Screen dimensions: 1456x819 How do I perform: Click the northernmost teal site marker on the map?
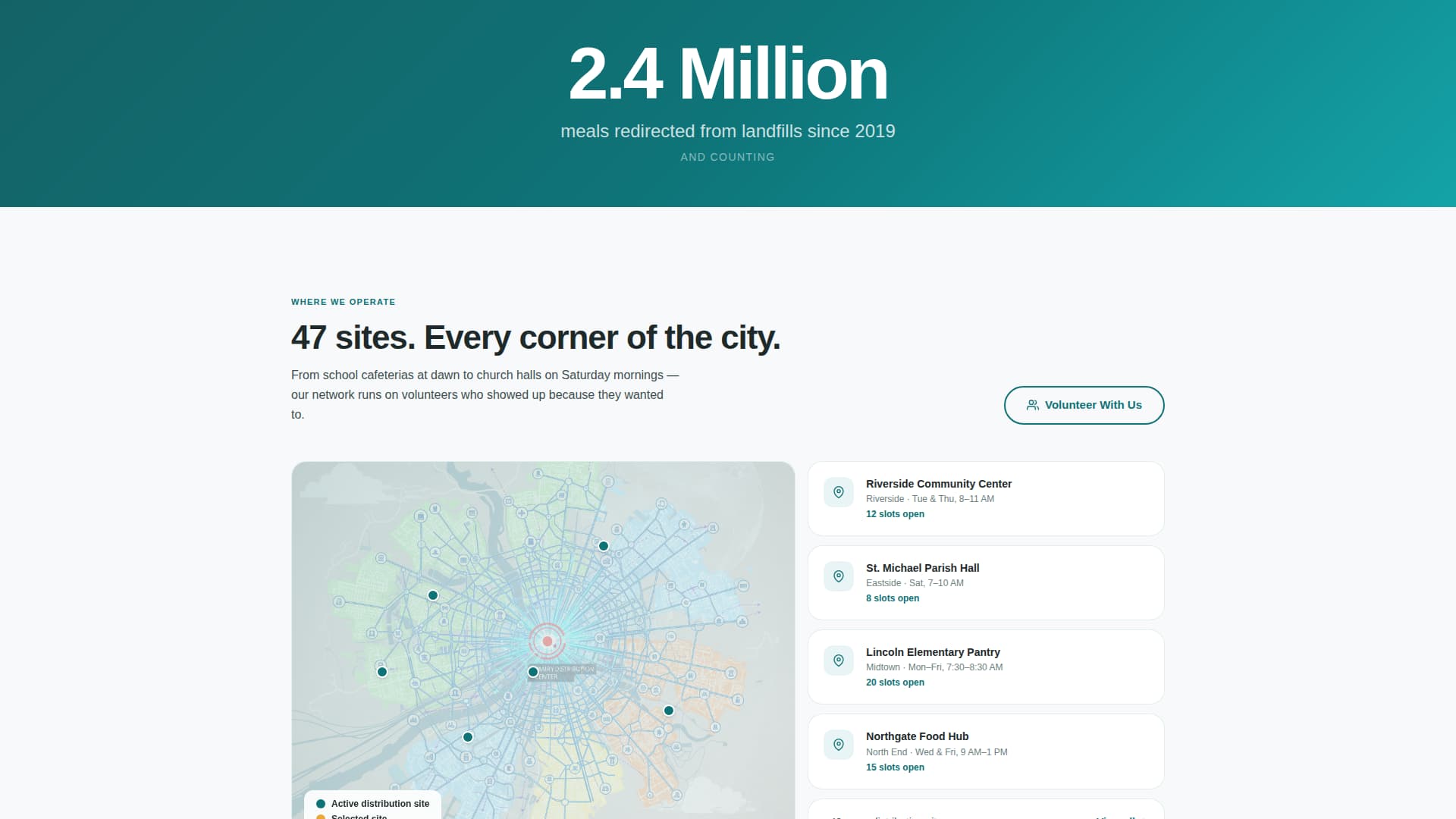coord(603,545)
